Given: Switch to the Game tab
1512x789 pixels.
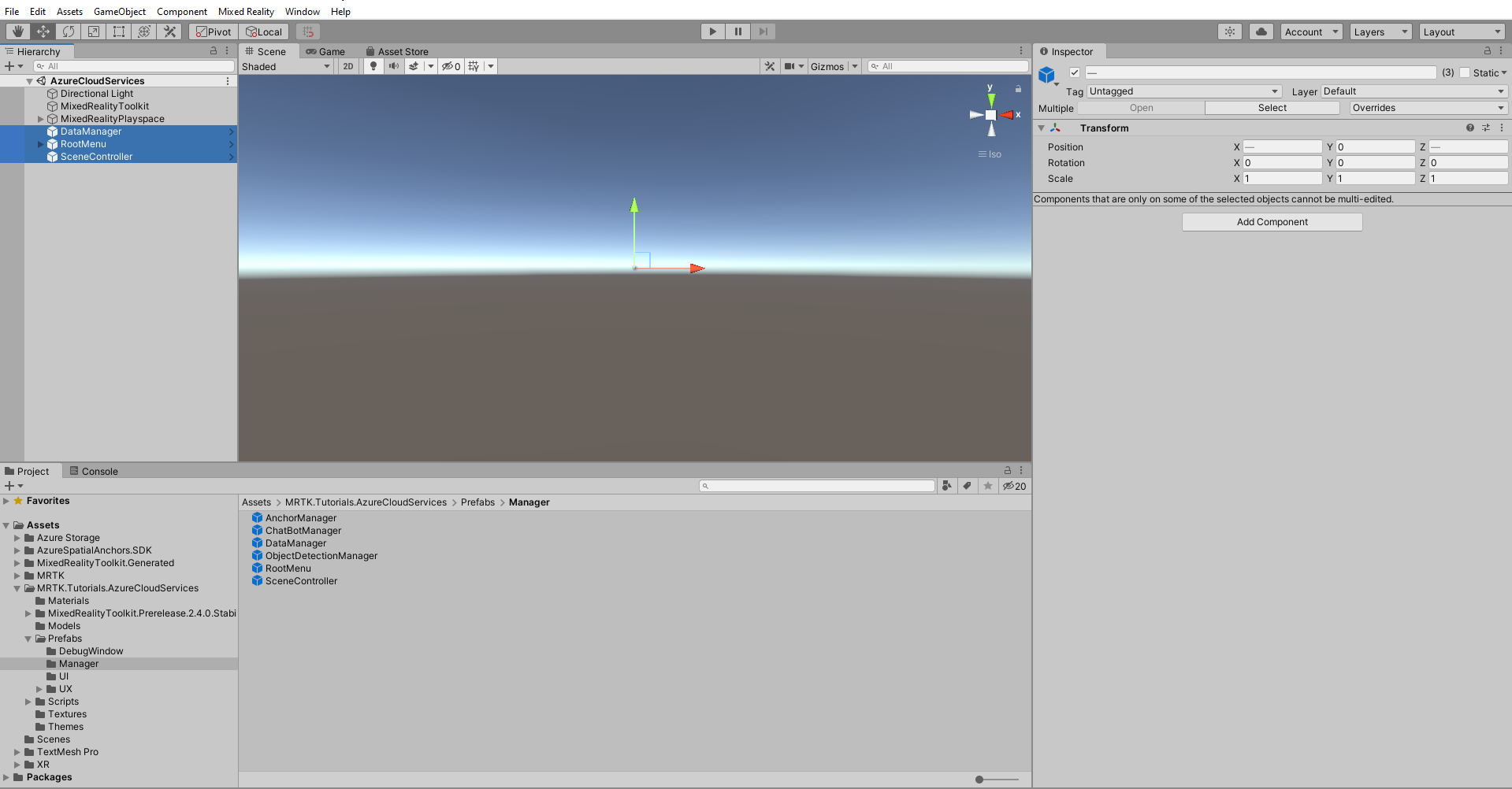Looking at the screenshot, I should [x=325, y=51].
